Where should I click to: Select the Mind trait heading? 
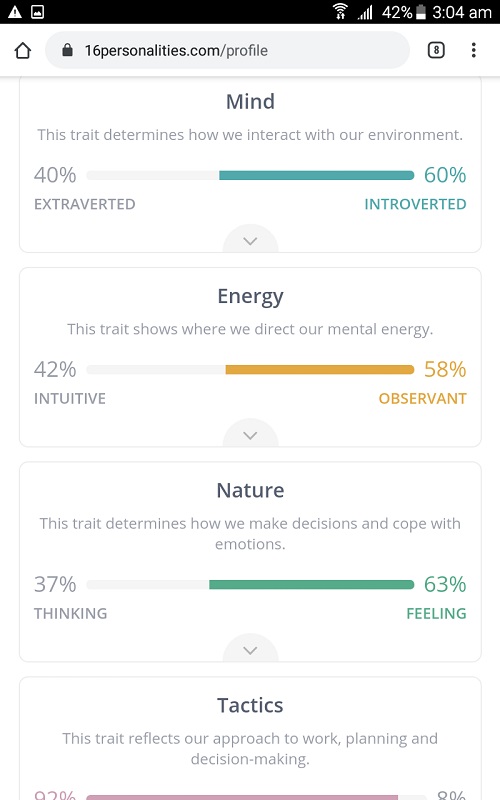click(250, 102)
